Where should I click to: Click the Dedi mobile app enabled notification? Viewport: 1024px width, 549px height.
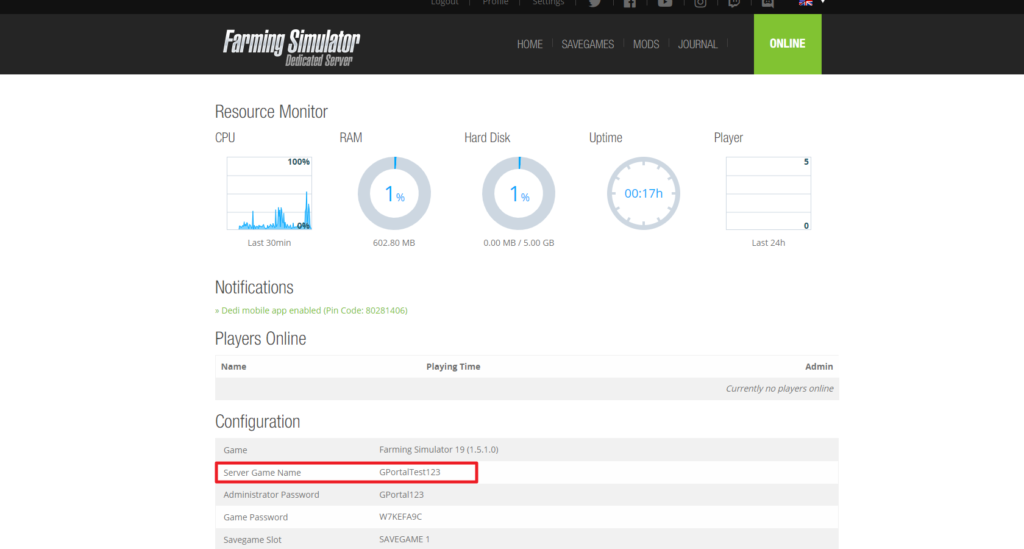311,310
